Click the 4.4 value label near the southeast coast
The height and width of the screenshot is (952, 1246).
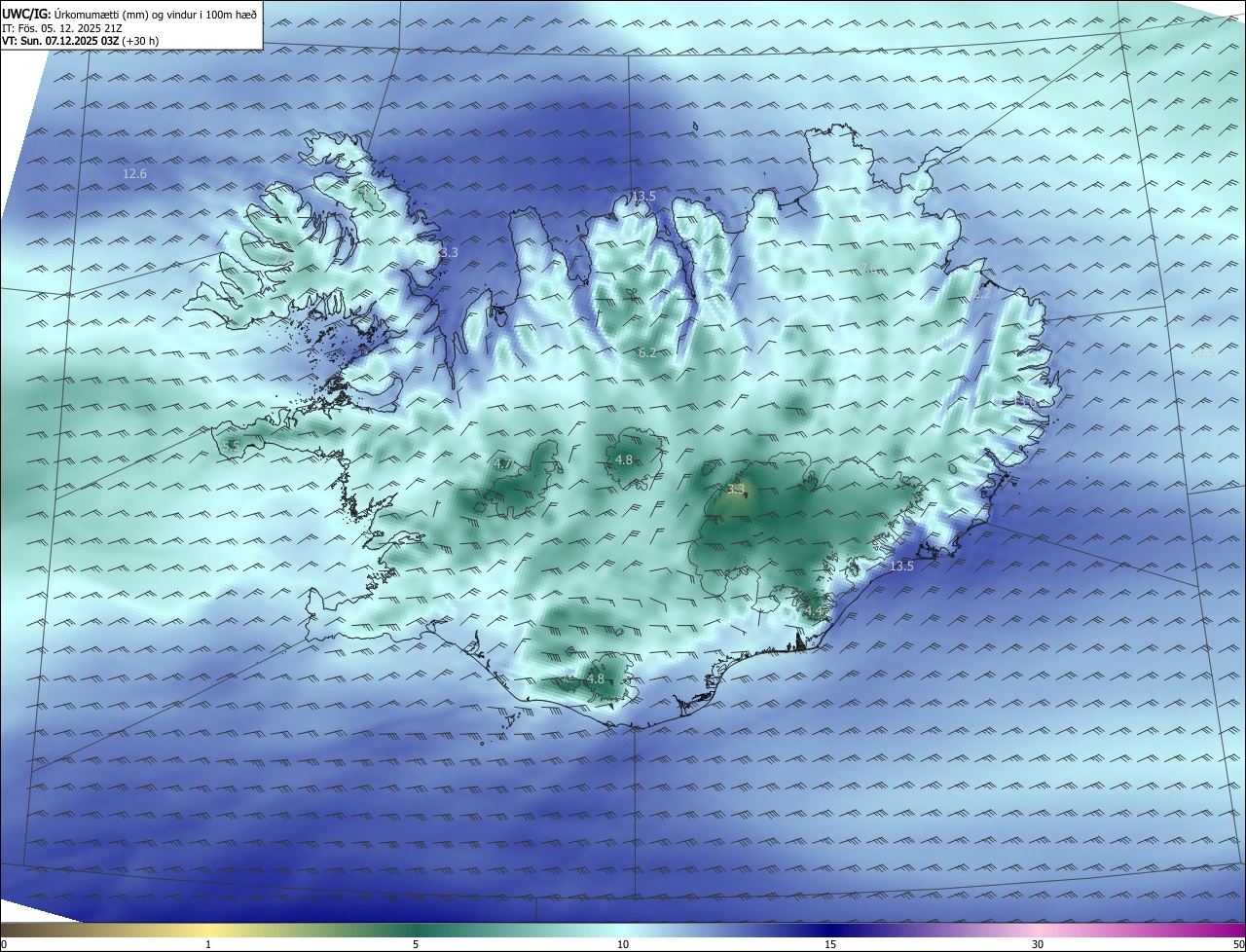[x=814, y=611]
